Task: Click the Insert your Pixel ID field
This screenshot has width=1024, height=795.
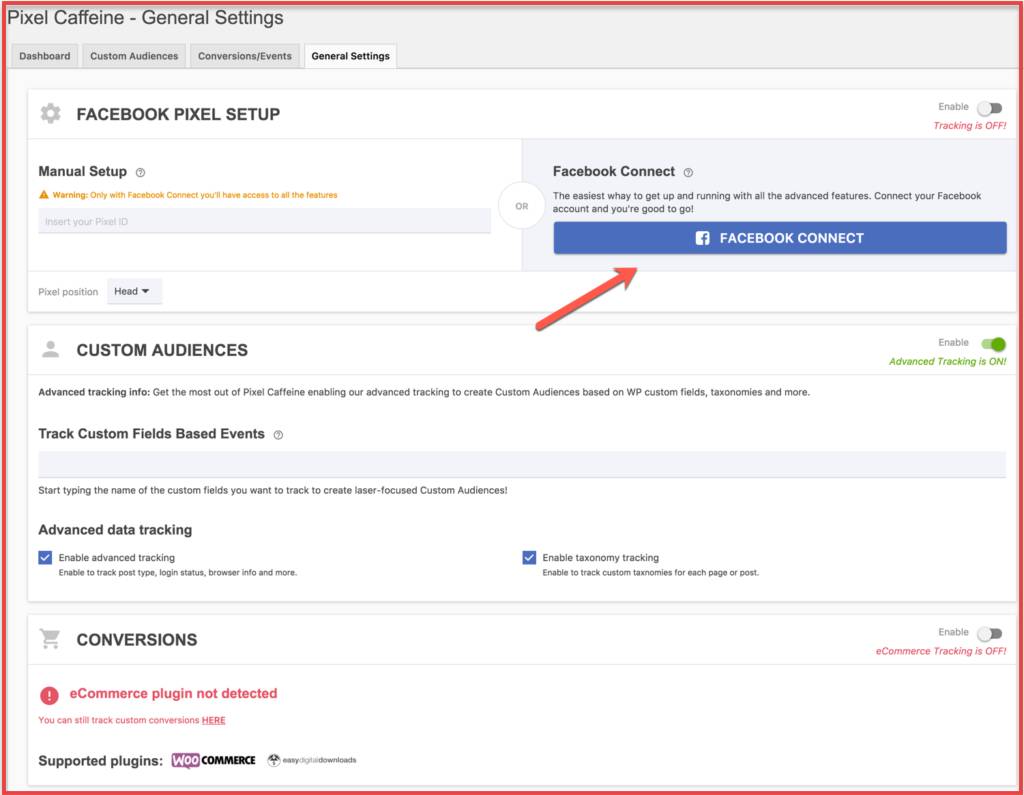Action: (x=264, y=221)
